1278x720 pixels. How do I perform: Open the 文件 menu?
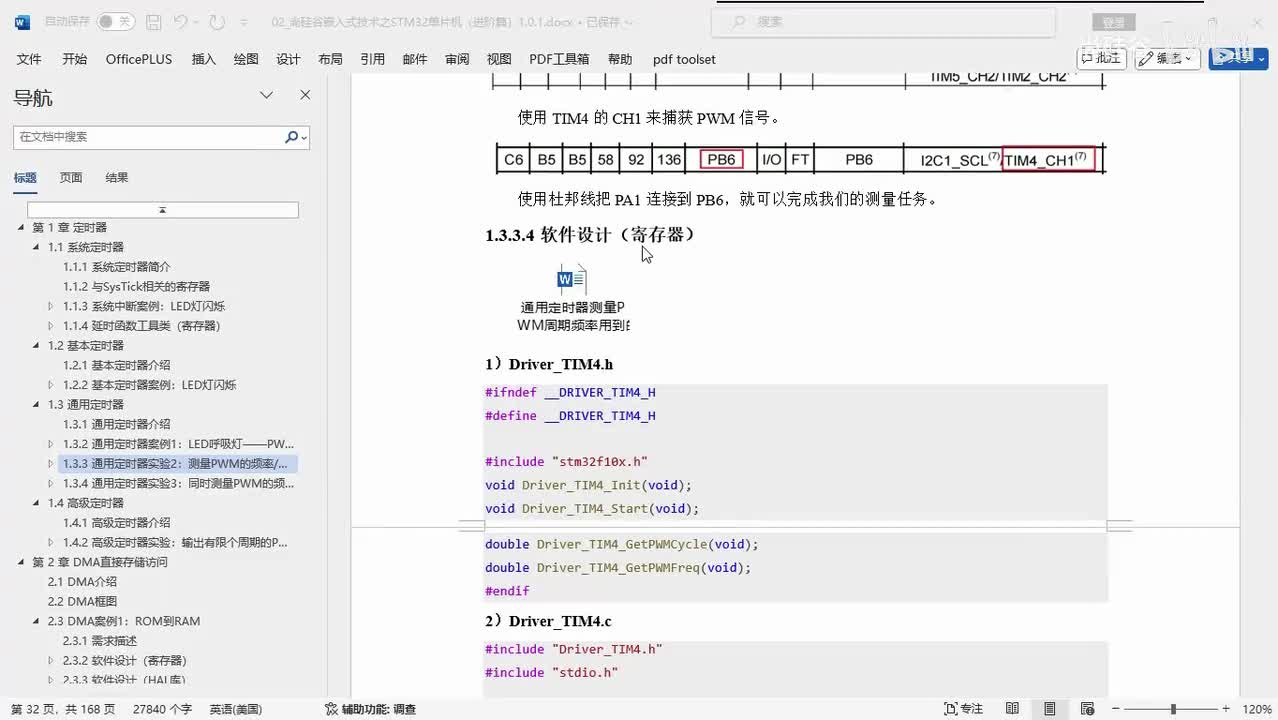(x=29, y=59)
